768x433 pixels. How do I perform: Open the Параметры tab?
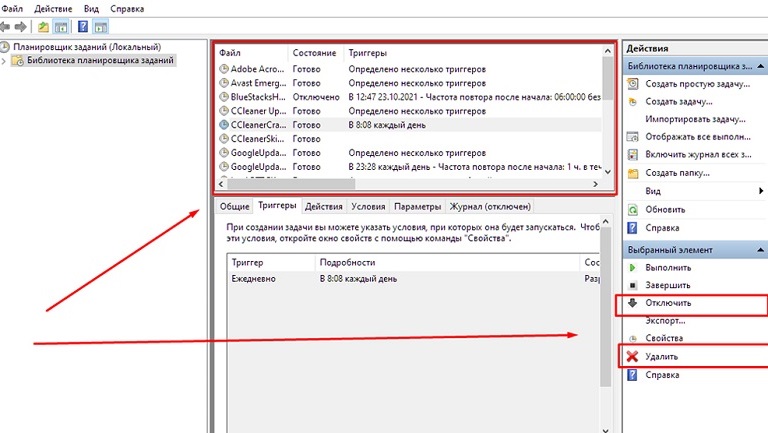click(417, 206)
